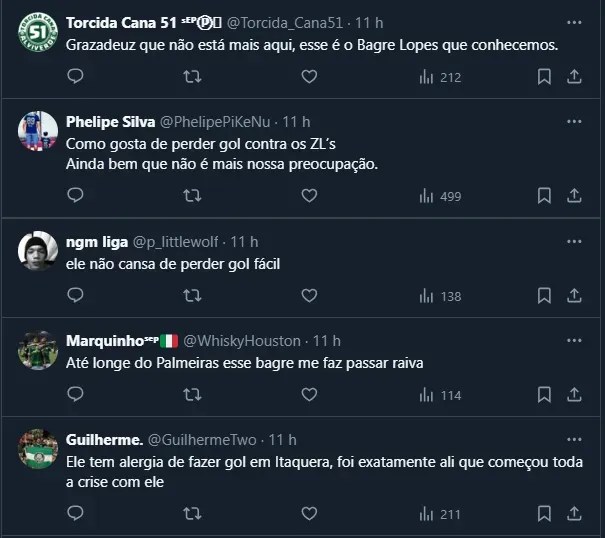Open more options on ngm liga's tweet
605x538 pixels.
coord(574,241)
